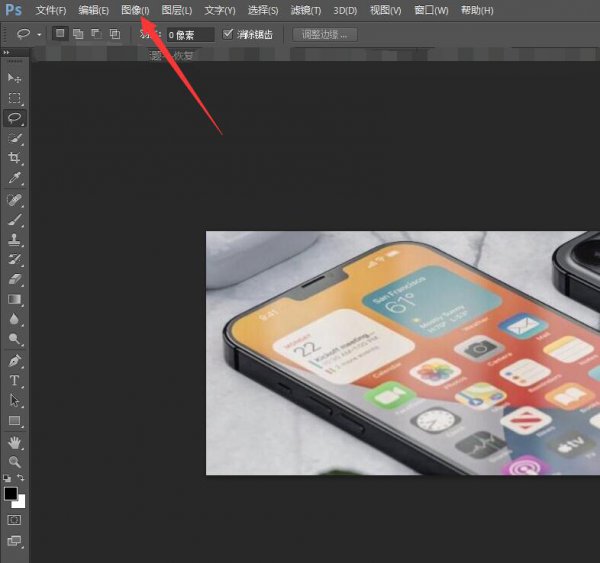This screenshot has width=600, height=563.
Task: Open the 滤镜(T) menu
Action: tap(305, 10)
